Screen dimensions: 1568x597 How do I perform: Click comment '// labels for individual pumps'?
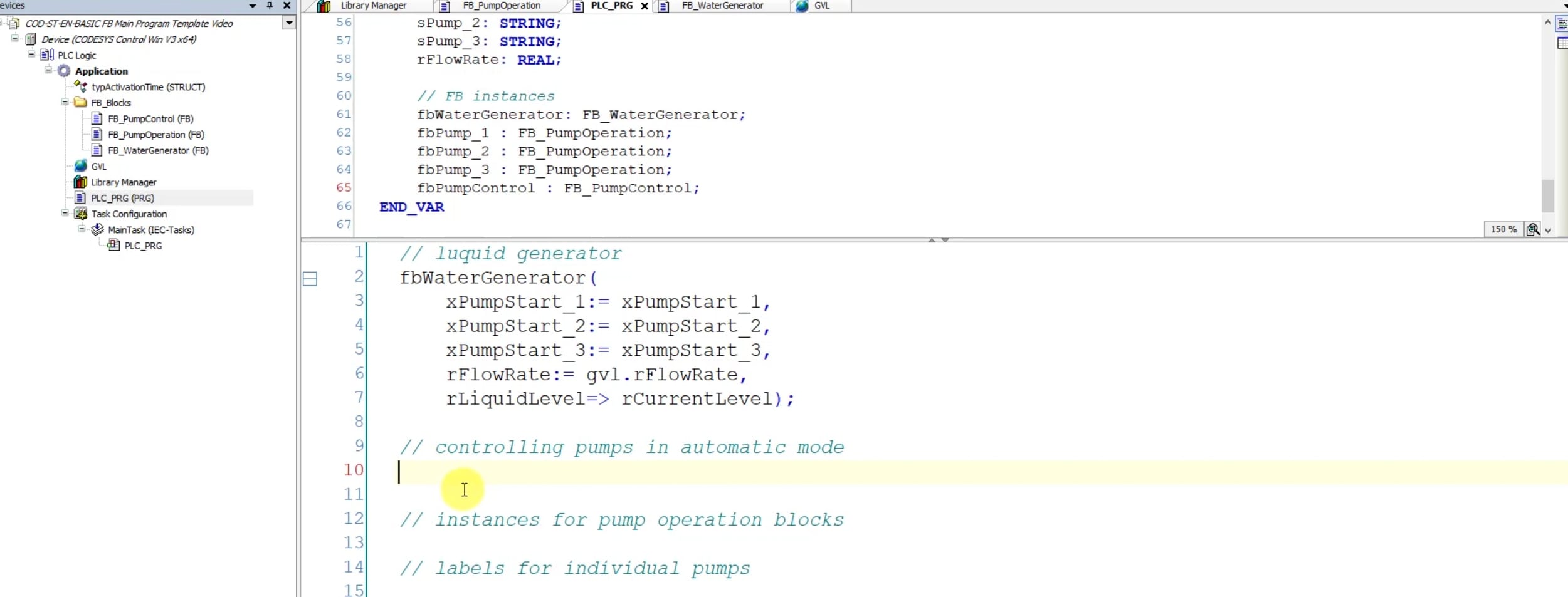tap(575, 568)
